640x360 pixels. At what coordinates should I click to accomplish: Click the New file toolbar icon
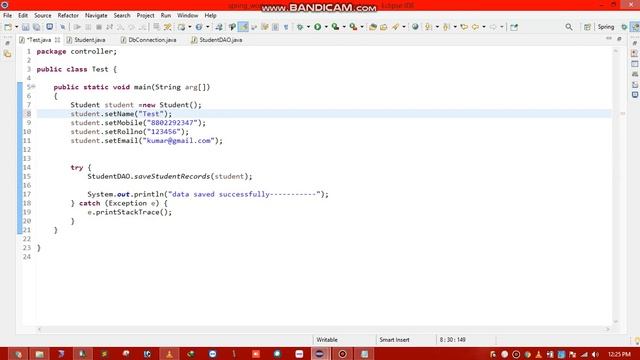(x=8, y=27)
